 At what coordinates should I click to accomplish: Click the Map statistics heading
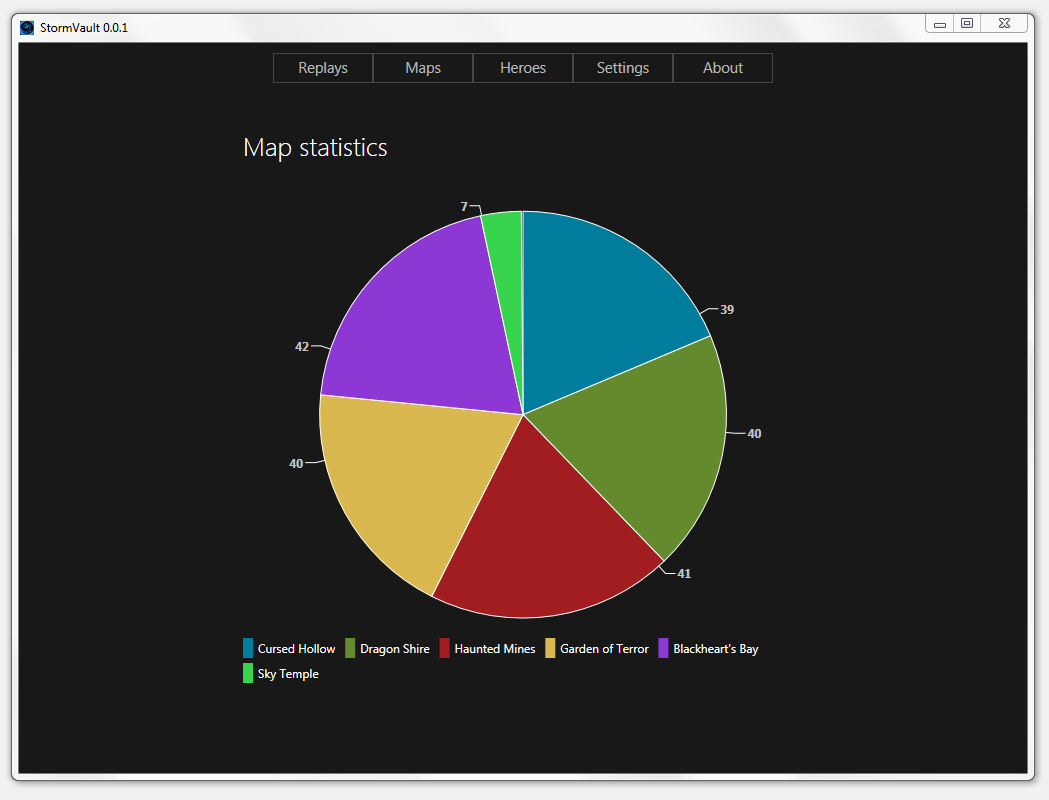(315, 148)
